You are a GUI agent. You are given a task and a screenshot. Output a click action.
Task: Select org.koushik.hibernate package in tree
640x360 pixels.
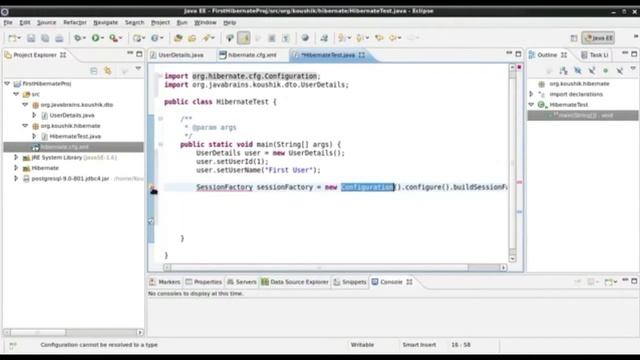click(x=70, y=126)
